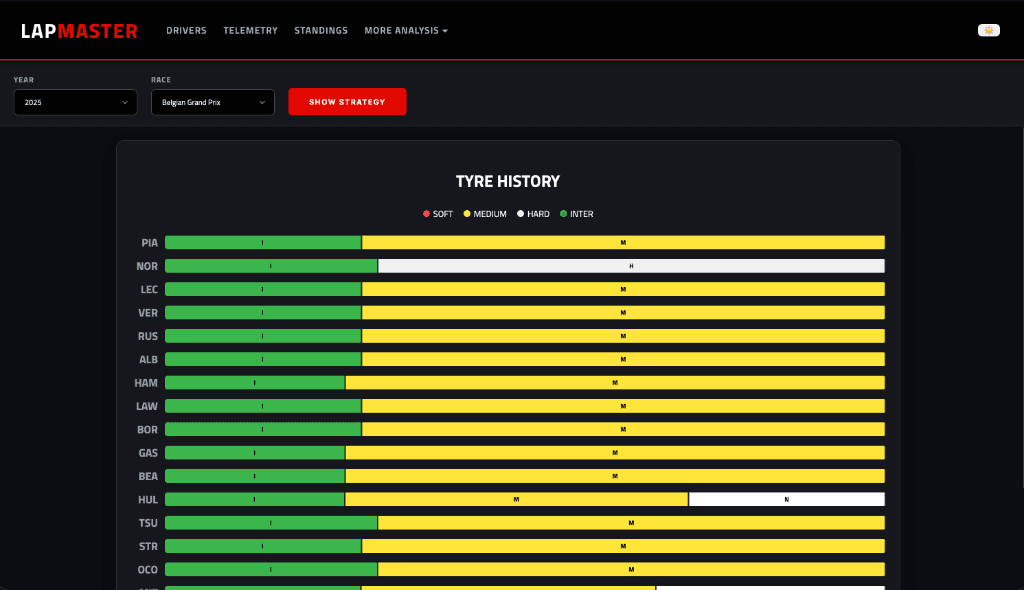Toggle the INTER compound filter in legend

[575, 213]
